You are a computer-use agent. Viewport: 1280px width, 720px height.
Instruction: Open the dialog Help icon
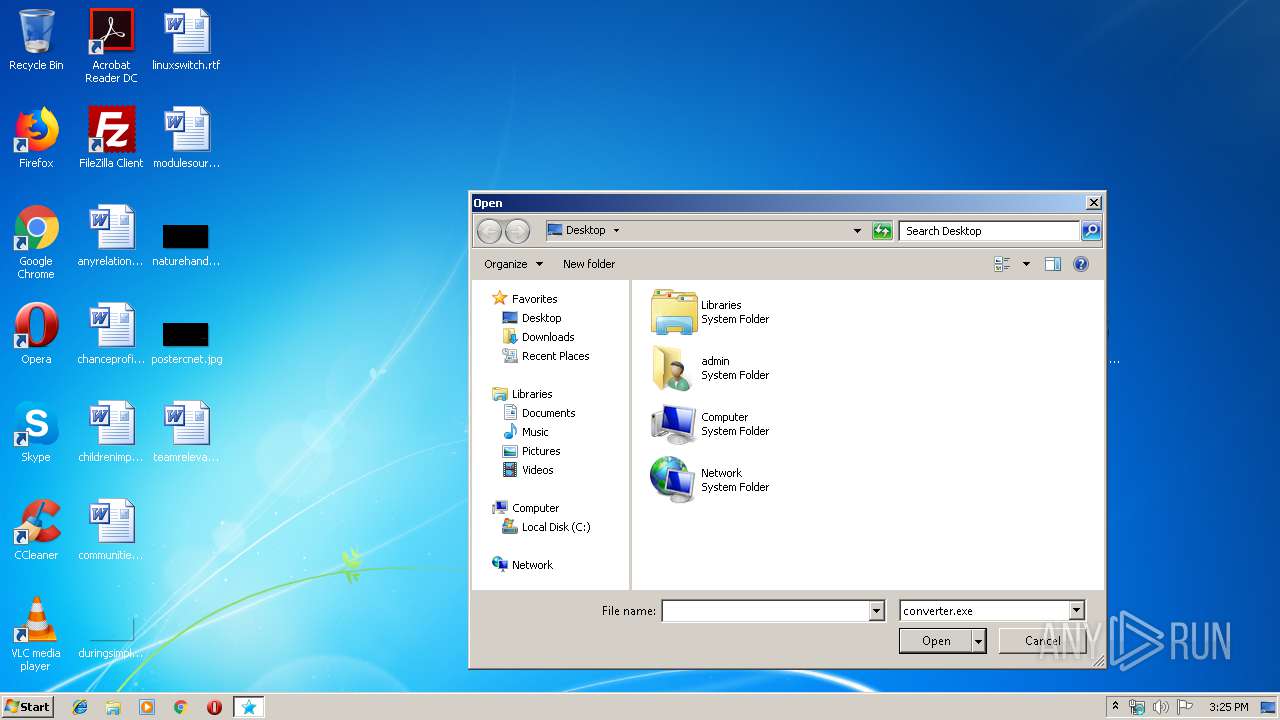point(1080,264)
